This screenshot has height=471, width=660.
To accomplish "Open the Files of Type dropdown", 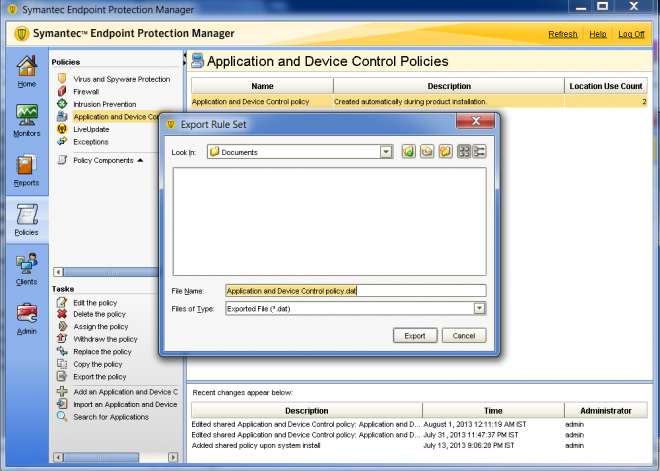I will tap(479, 309).
